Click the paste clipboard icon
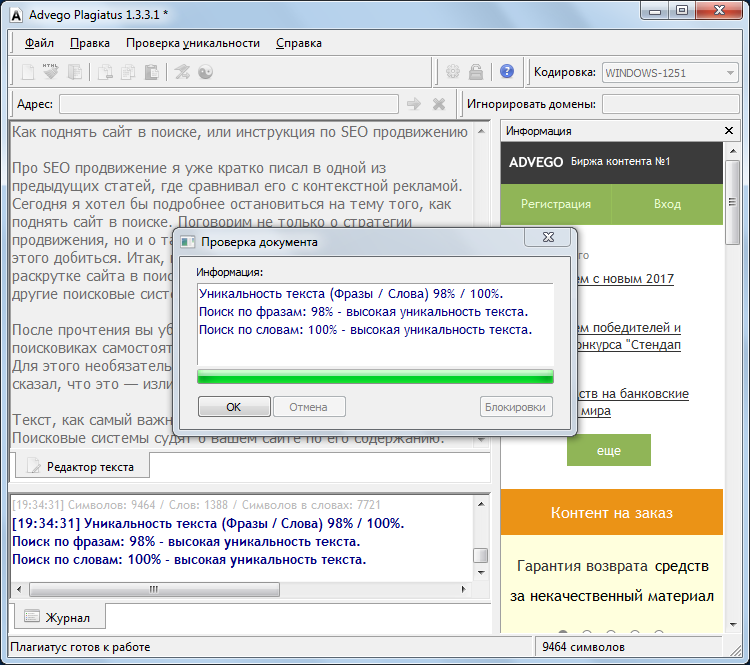 (152, 72)
